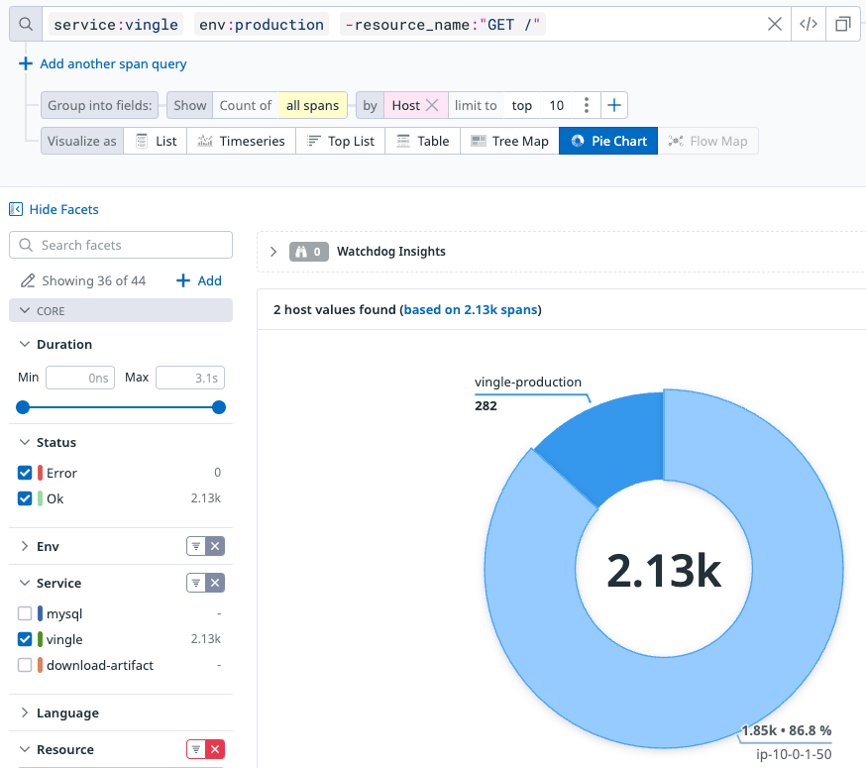Screen dimensions: 866x768
Task: Uncheck the Ok status checkbox
Action: tap(25, 499)
